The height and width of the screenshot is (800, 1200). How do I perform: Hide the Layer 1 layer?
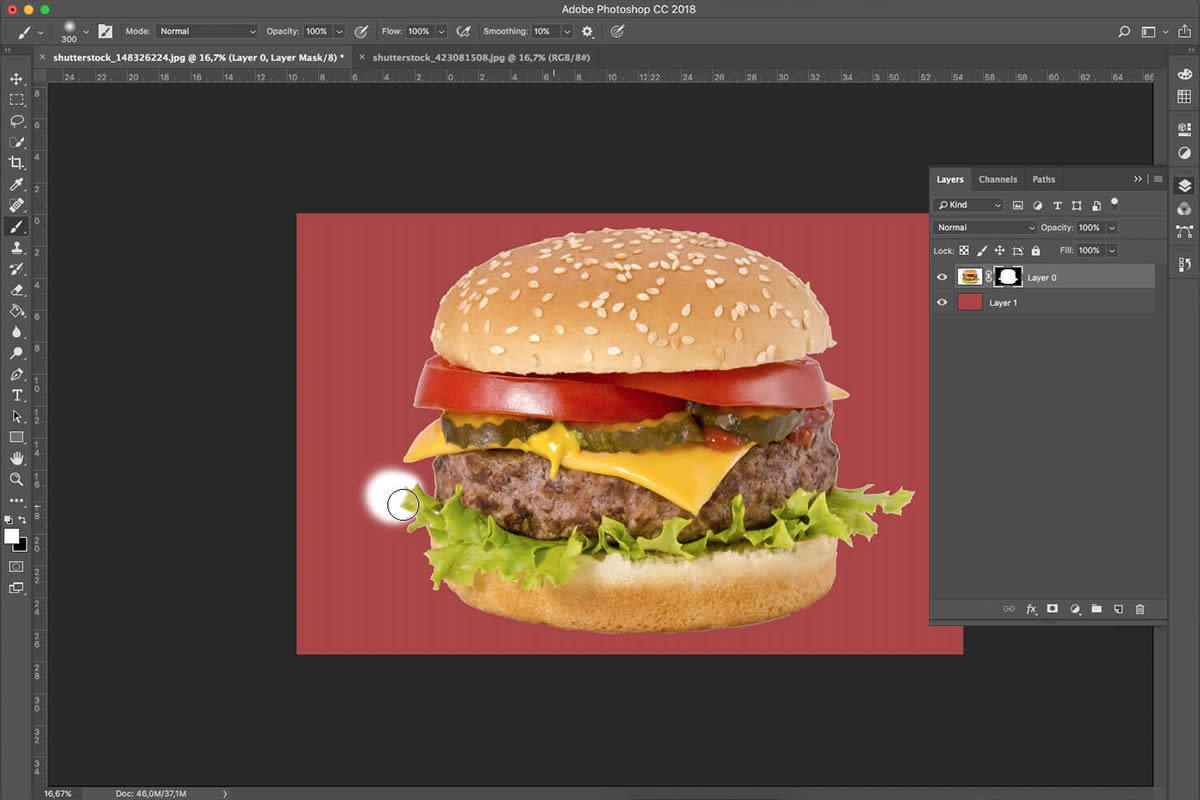[x=941, y=302]
